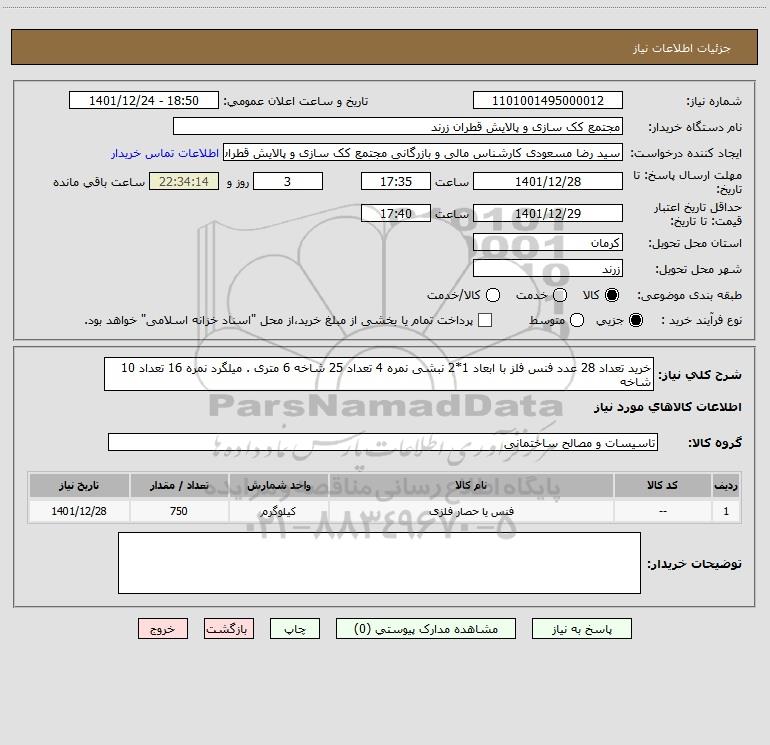Click the remaining days field showing 3

[x=288, y=181]
